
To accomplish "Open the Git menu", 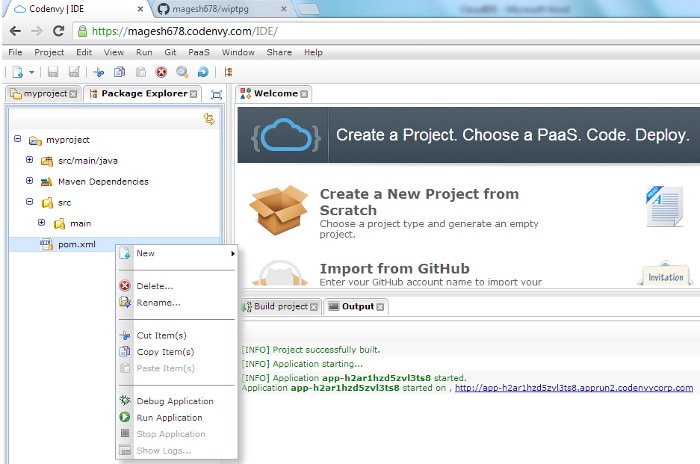I will coord(170,52).
